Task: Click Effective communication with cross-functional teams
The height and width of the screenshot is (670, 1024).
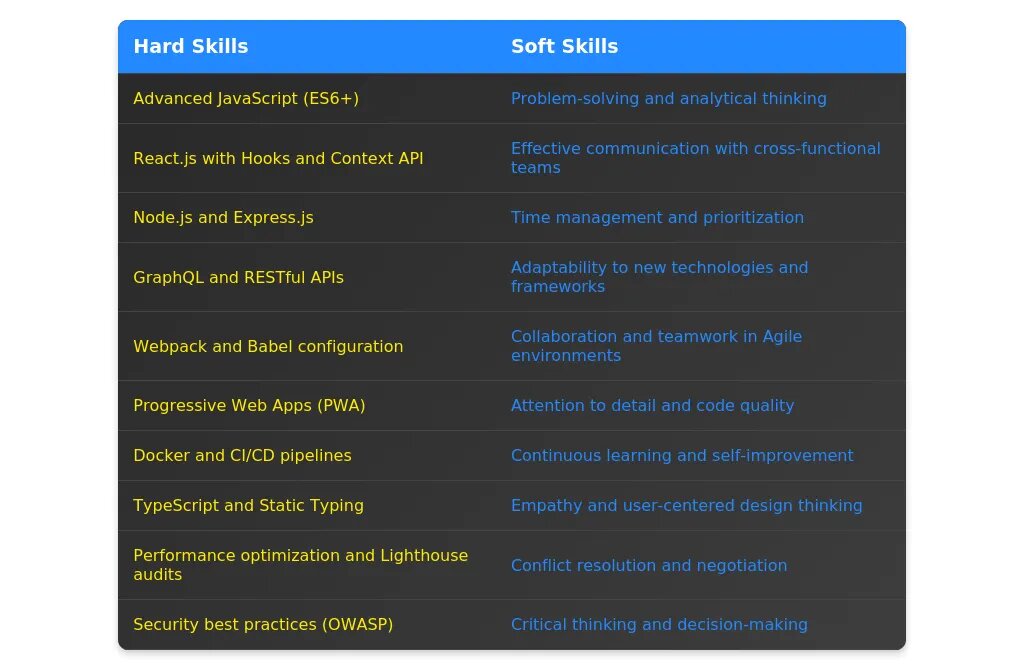Action: click(696, 158)
